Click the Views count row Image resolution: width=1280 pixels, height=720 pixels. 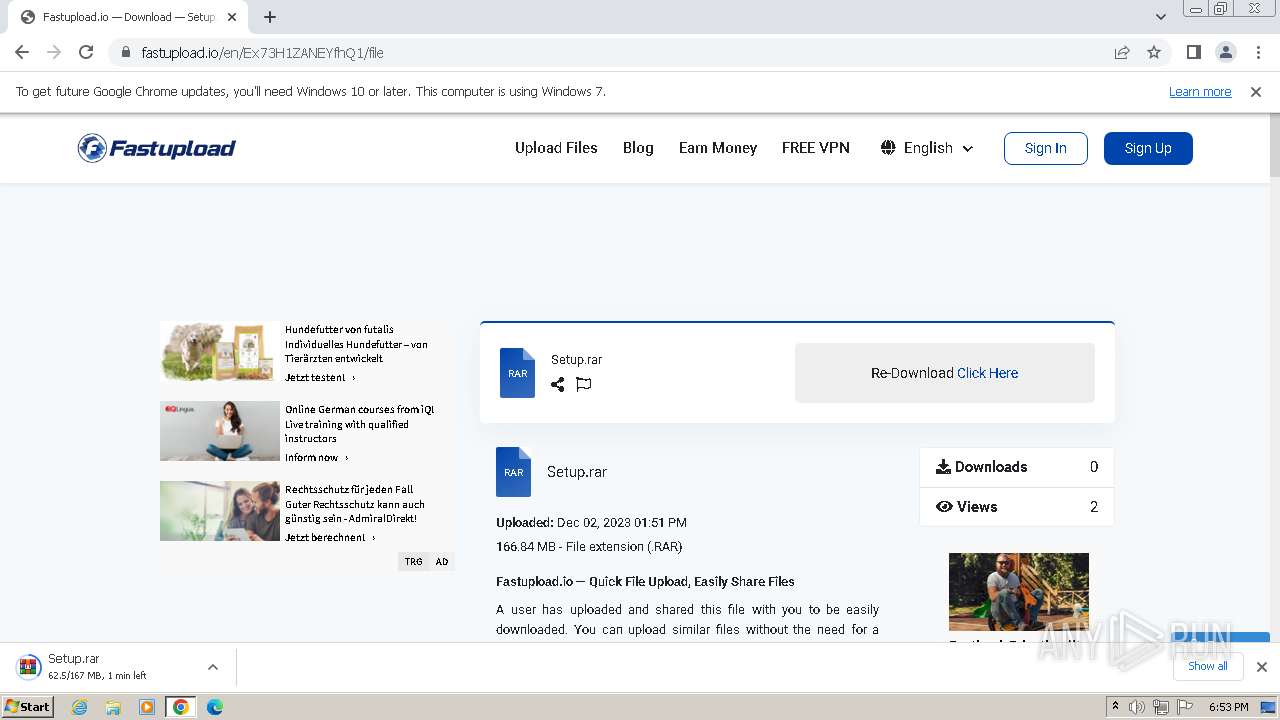[1016, 507]
